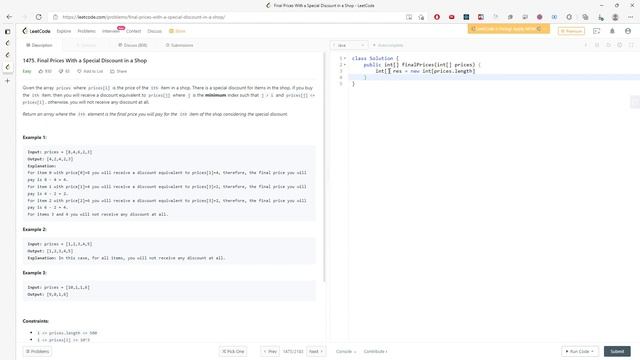Open the browser three-dot menu

pos(630,17)
